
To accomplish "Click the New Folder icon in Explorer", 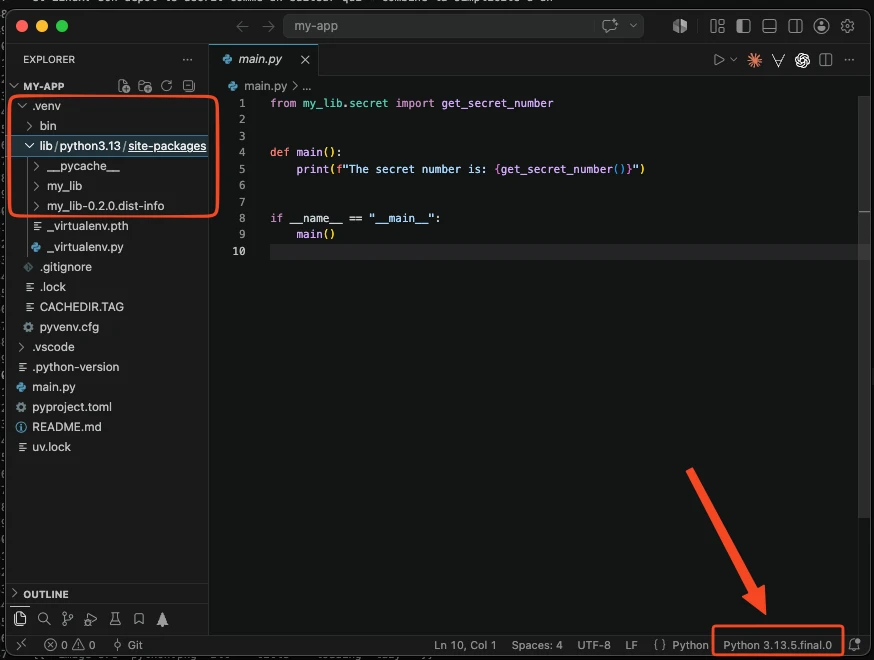I will (145, 86).
